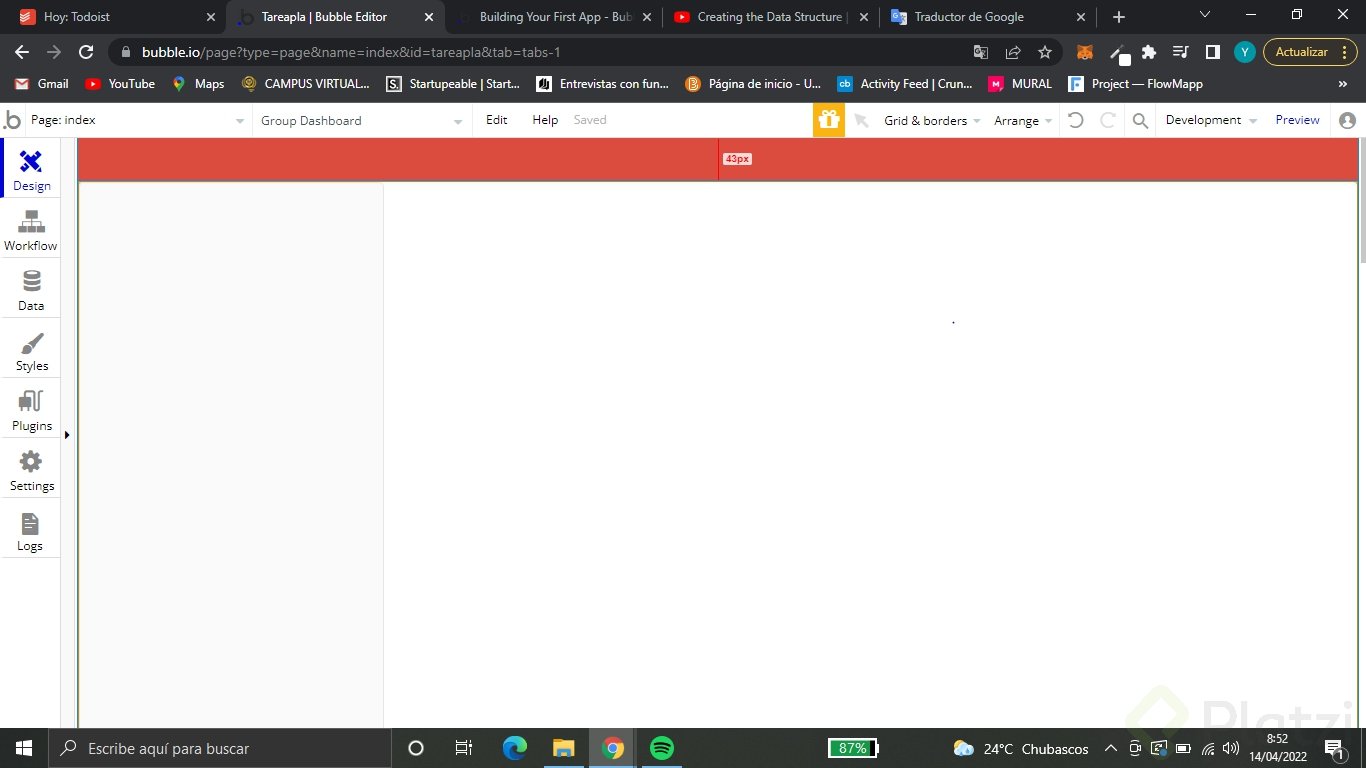Close the Hoy: Todoist tab

[x=210, y=17]
